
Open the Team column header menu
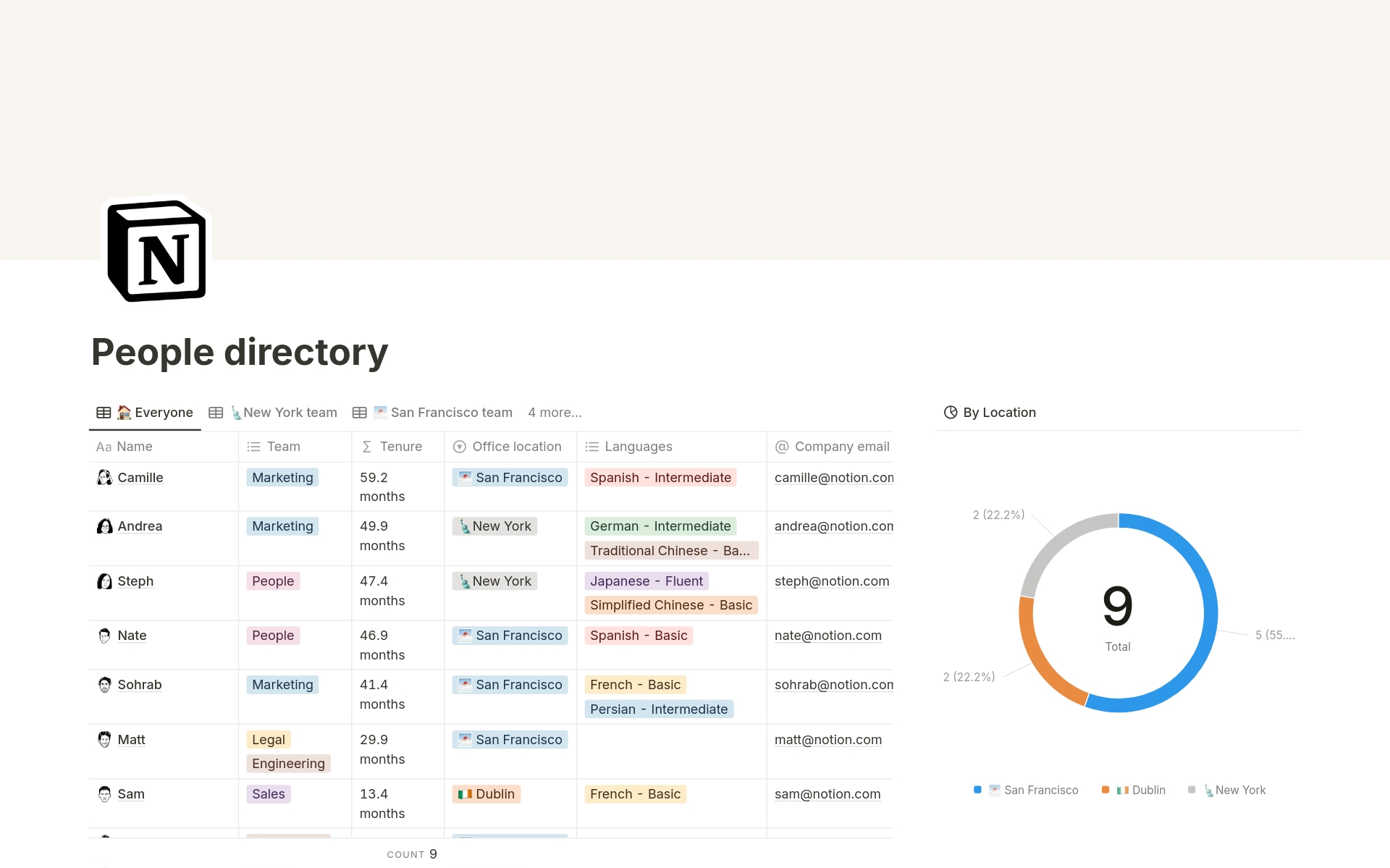pyautogui.click(x=283, y=447)
